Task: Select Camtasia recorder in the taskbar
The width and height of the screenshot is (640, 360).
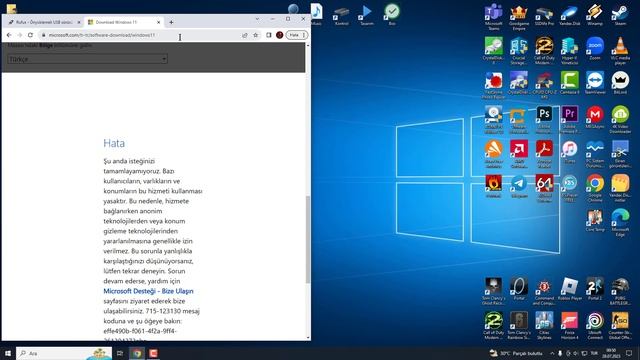Action: 153,353
